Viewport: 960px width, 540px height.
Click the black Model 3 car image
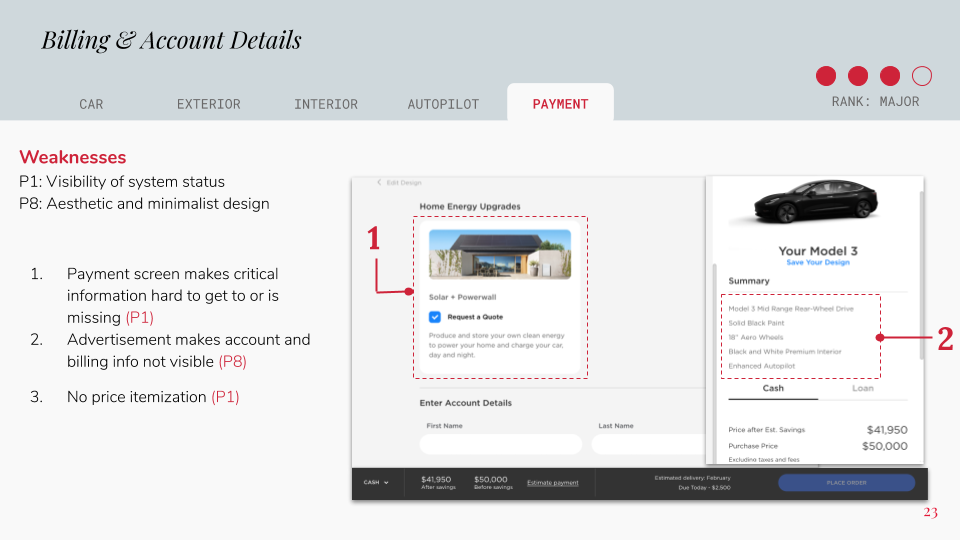click(x=816, y=201)
